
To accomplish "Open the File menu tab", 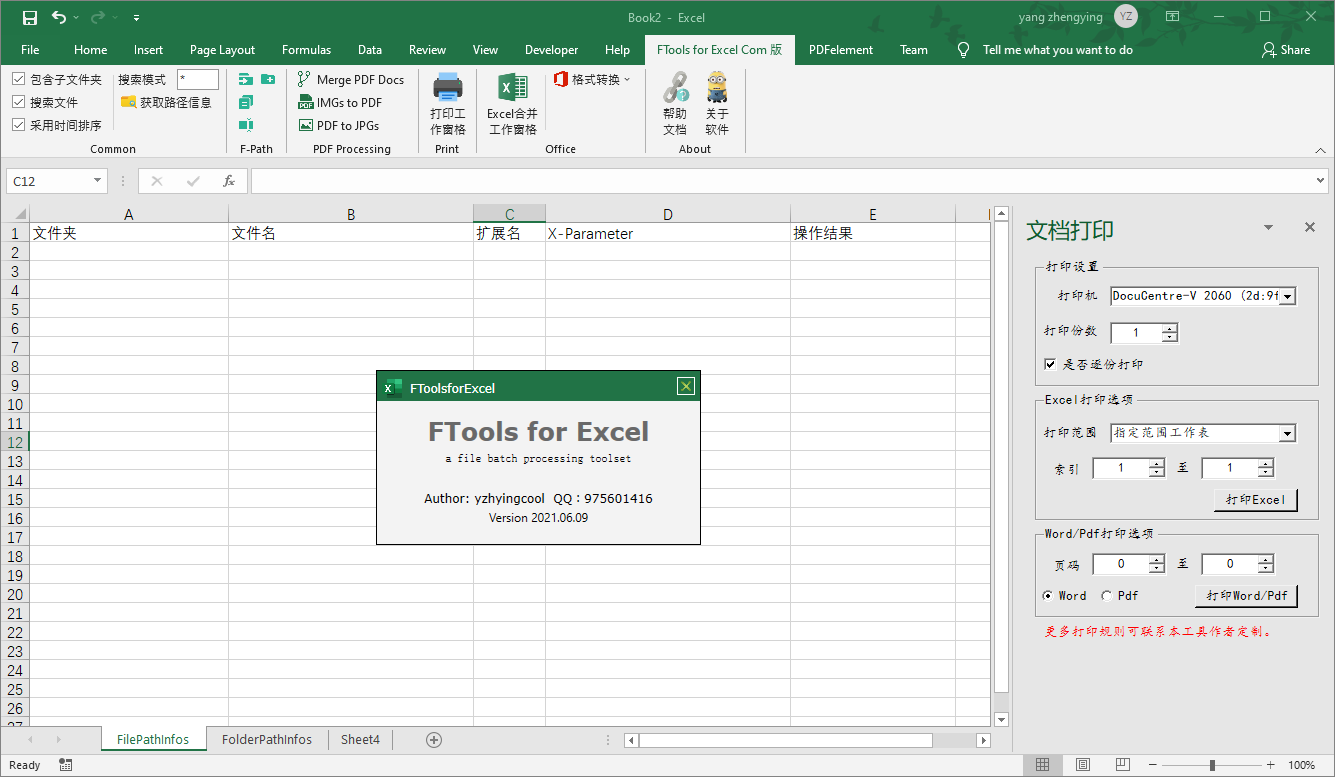I will (30, 49).
